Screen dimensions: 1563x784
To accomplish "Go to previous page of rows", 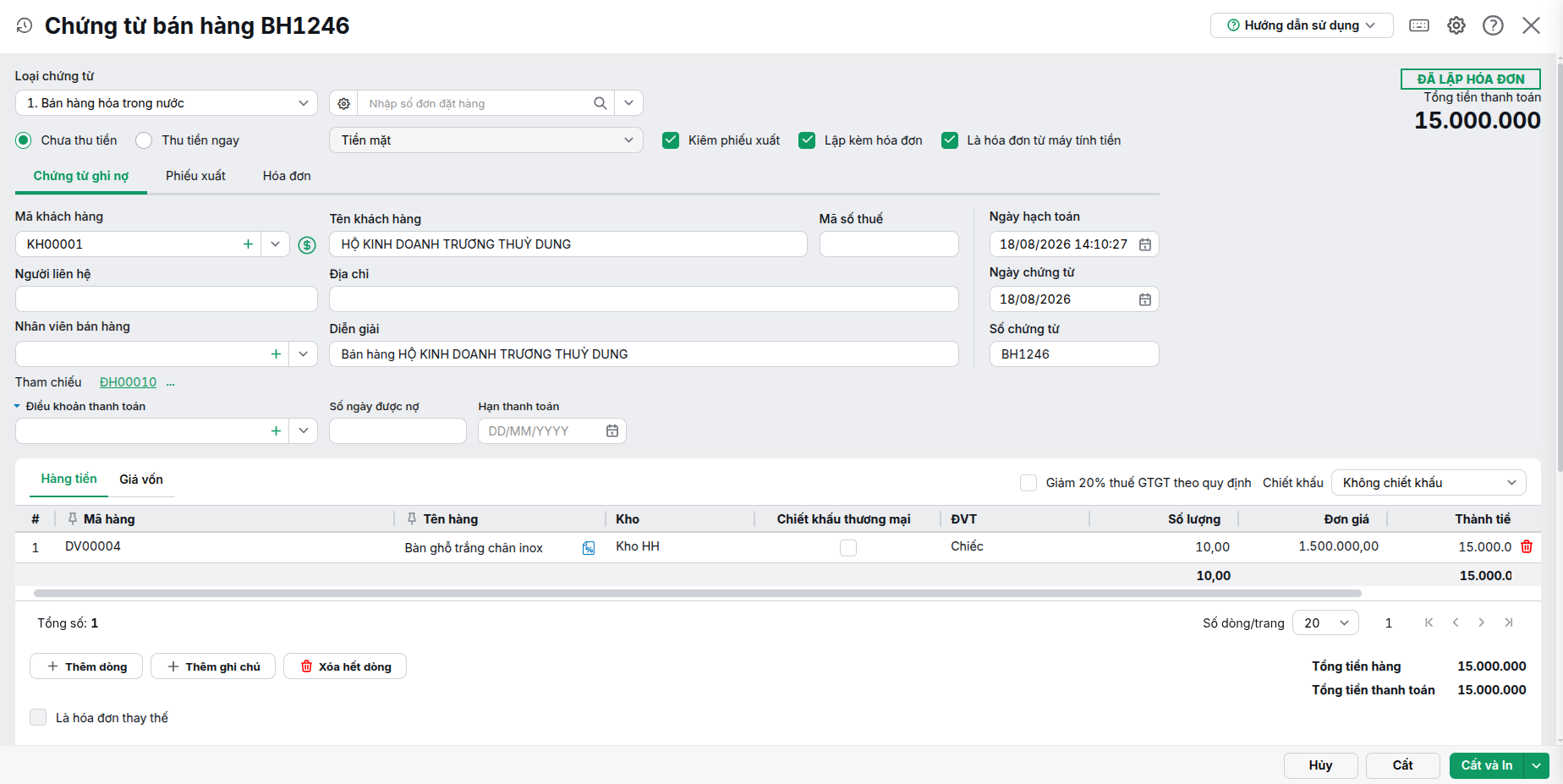I will point(1456,622).
